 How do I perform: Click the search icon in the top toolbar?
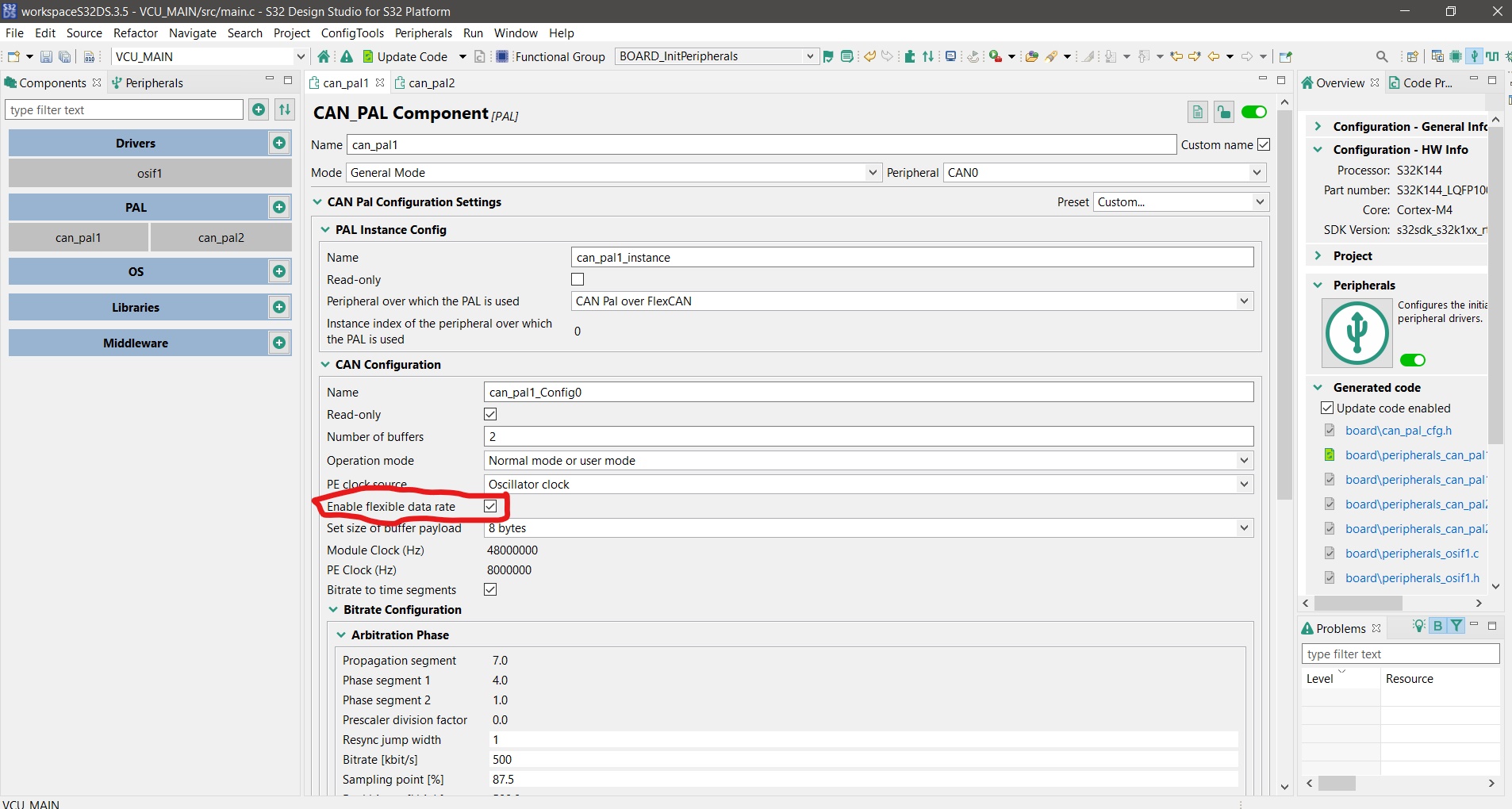tap(1381, 56)
